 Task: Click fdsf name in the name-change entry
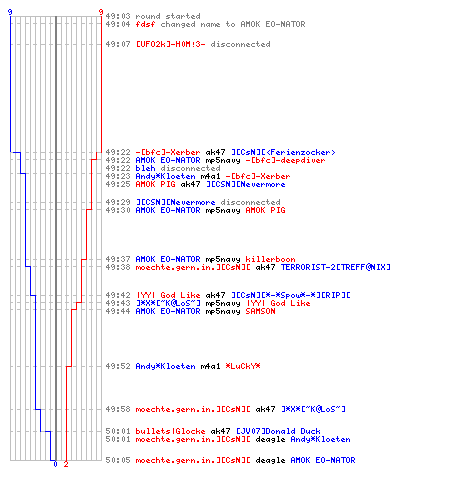coord(145,24)
